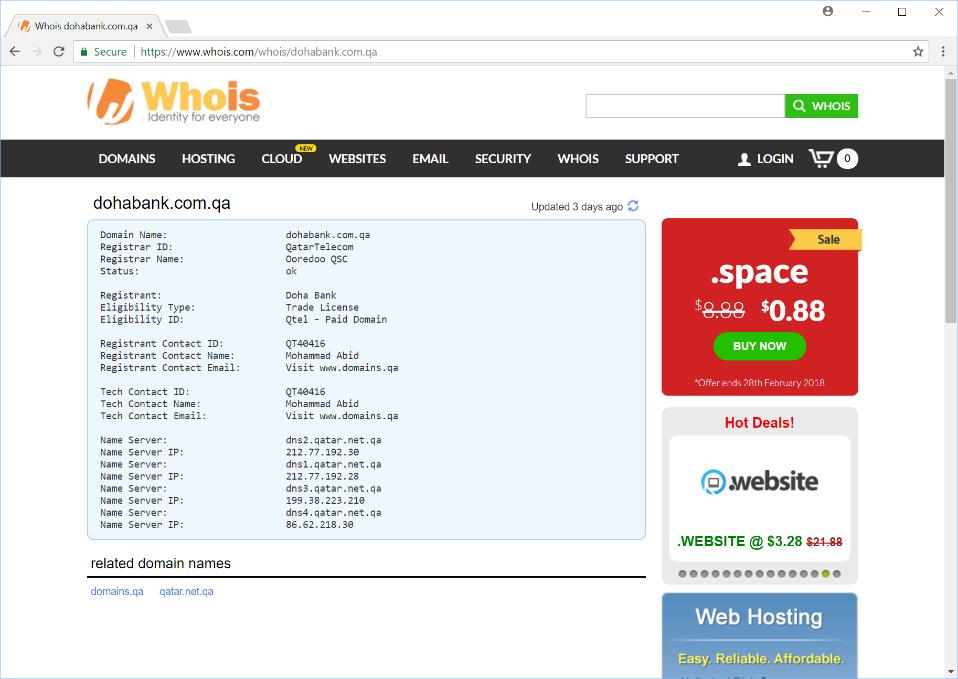Click BUY NOW on the .space ad
Viewport: 958px width, 679px height.
click(x=759, y=346)
